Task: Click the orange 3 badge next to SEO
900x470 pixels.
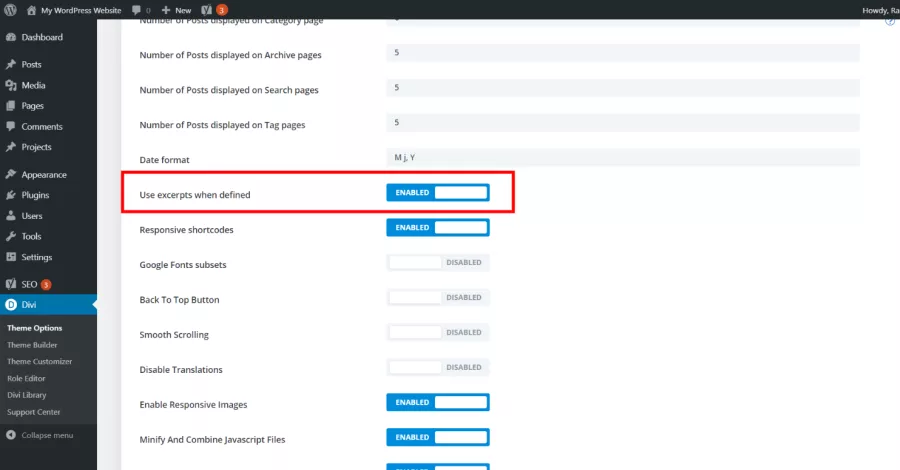Action: (46, 285)
